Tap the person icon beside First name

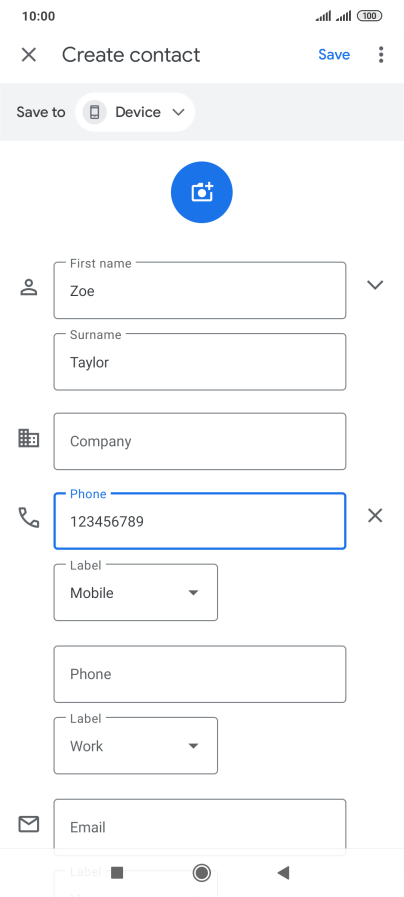(29, 287)
